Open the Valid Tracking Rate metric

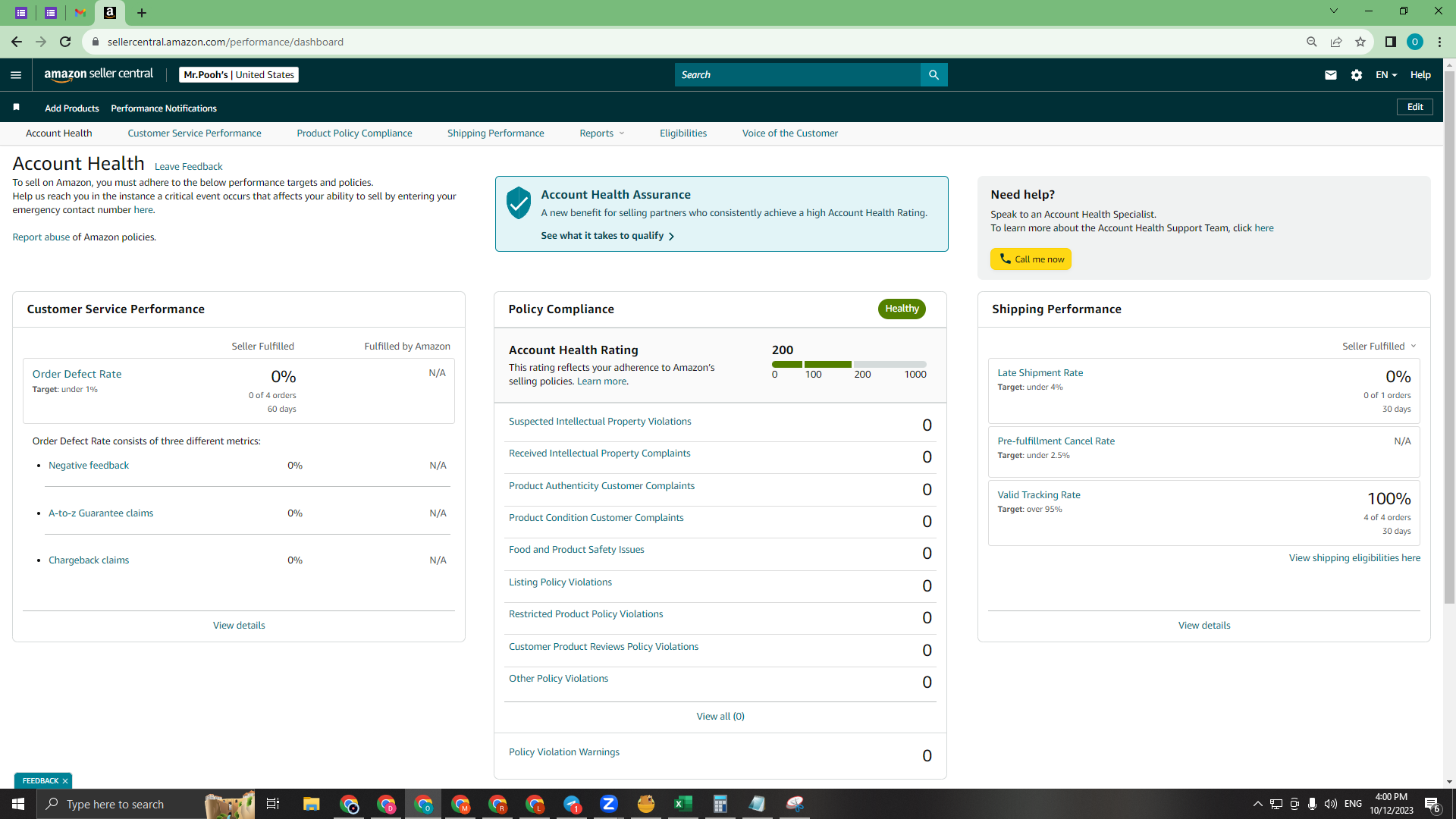pyautogui.click(x=1039, y=494)
